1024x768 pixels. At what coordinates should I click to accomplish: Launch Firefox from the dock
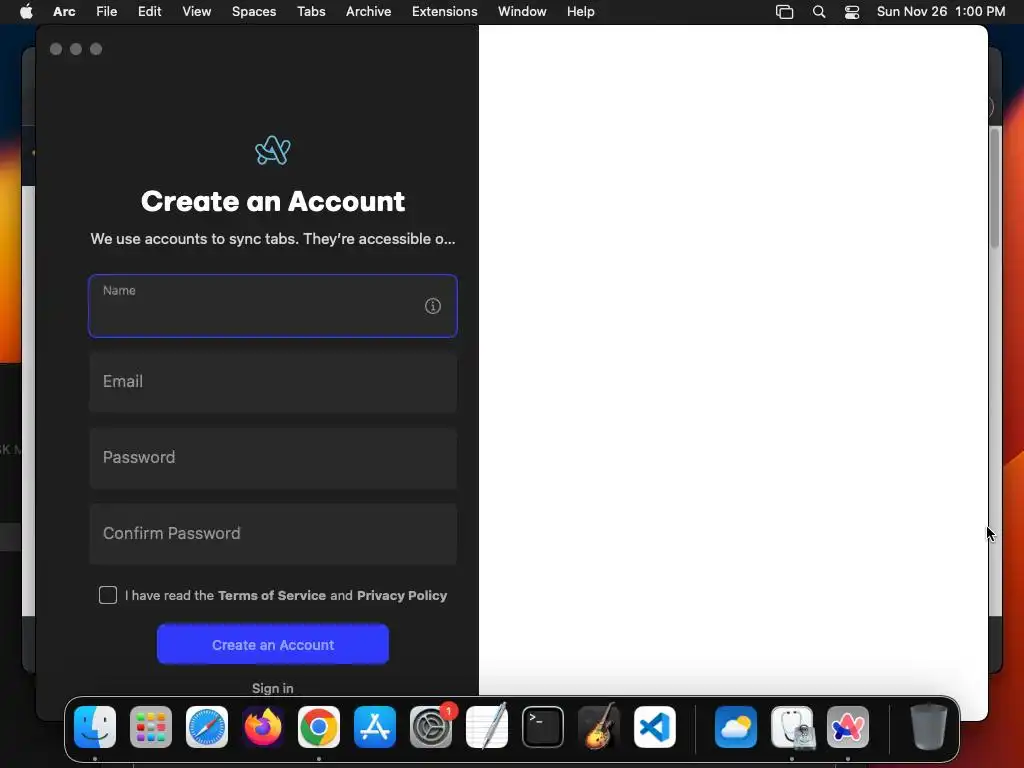pyautogui.click(x=263, y=726)
